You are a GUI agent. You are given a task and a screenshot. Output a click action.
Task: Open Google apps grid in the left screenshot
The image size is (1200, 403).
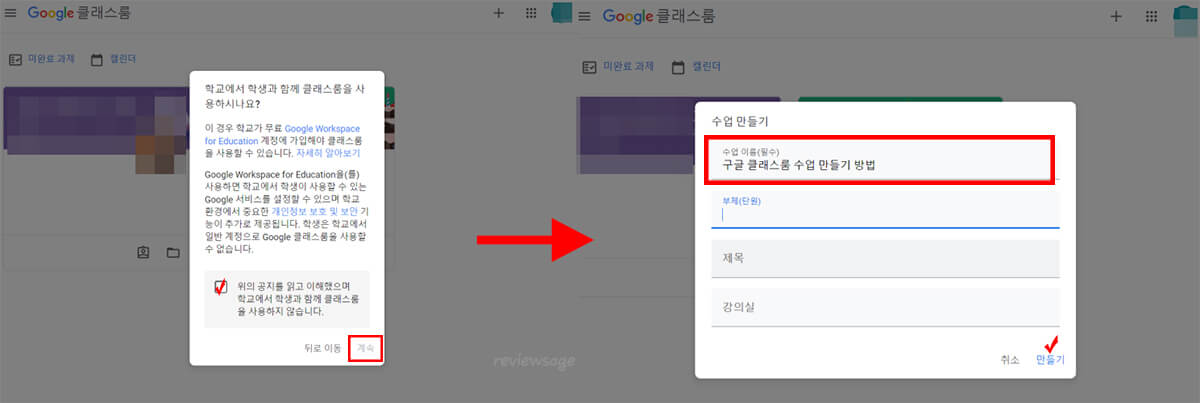[x=531, y=14]
